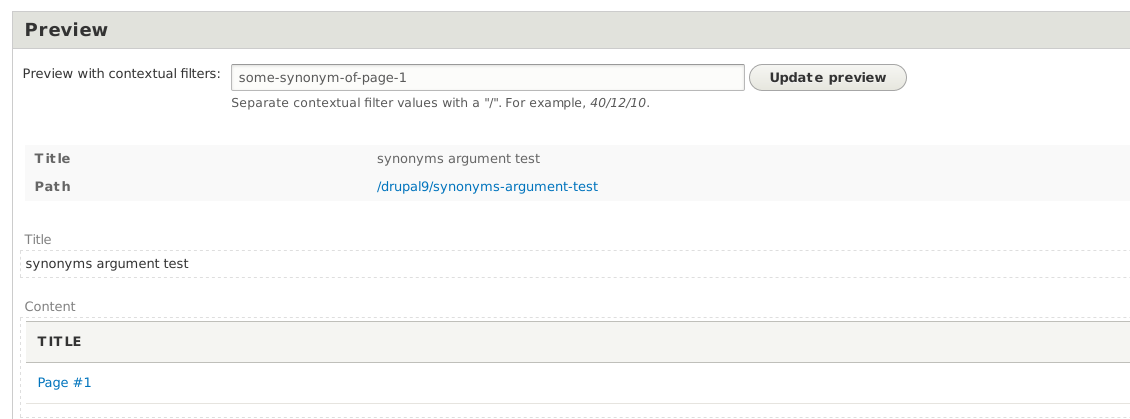
Task: Click the "Preview with contextual filters:" label
Action: point(121,73)
